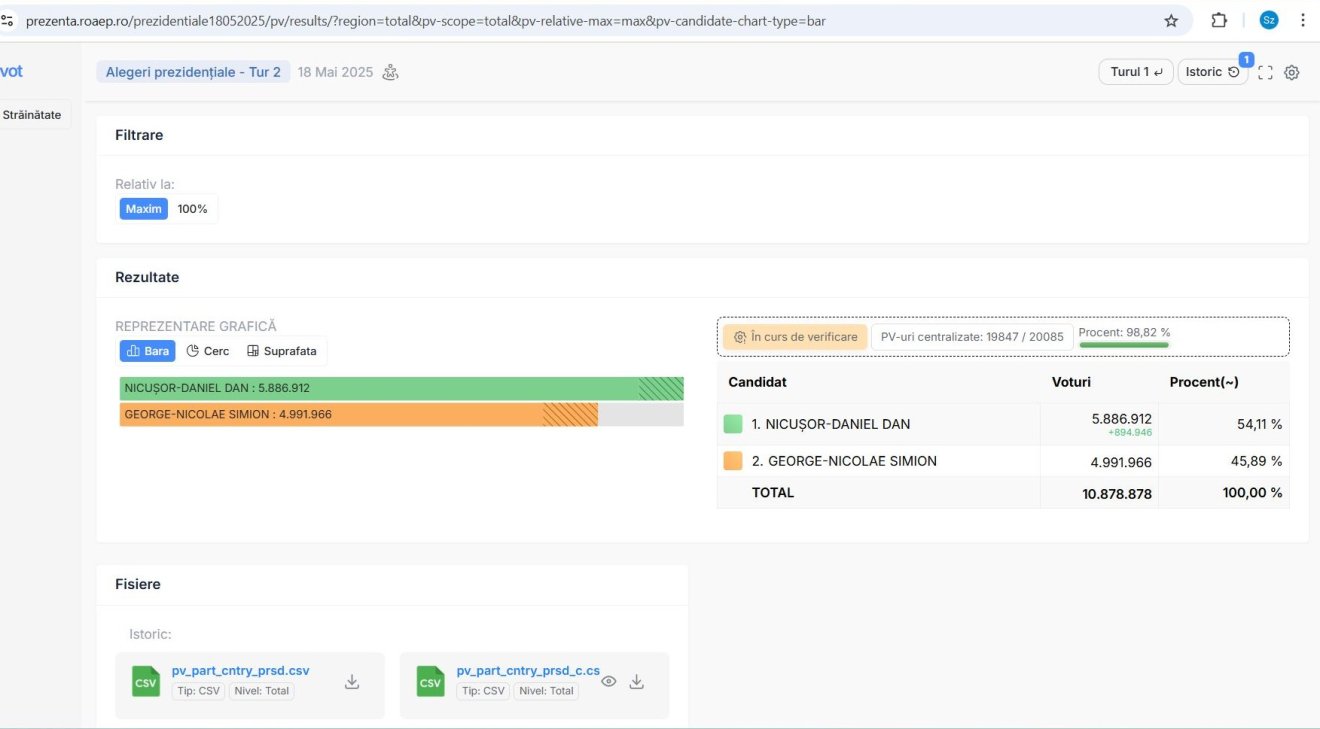1320x729 pixels.
Task: Open the Istoric history button
Action: [x=1212, y=72]
